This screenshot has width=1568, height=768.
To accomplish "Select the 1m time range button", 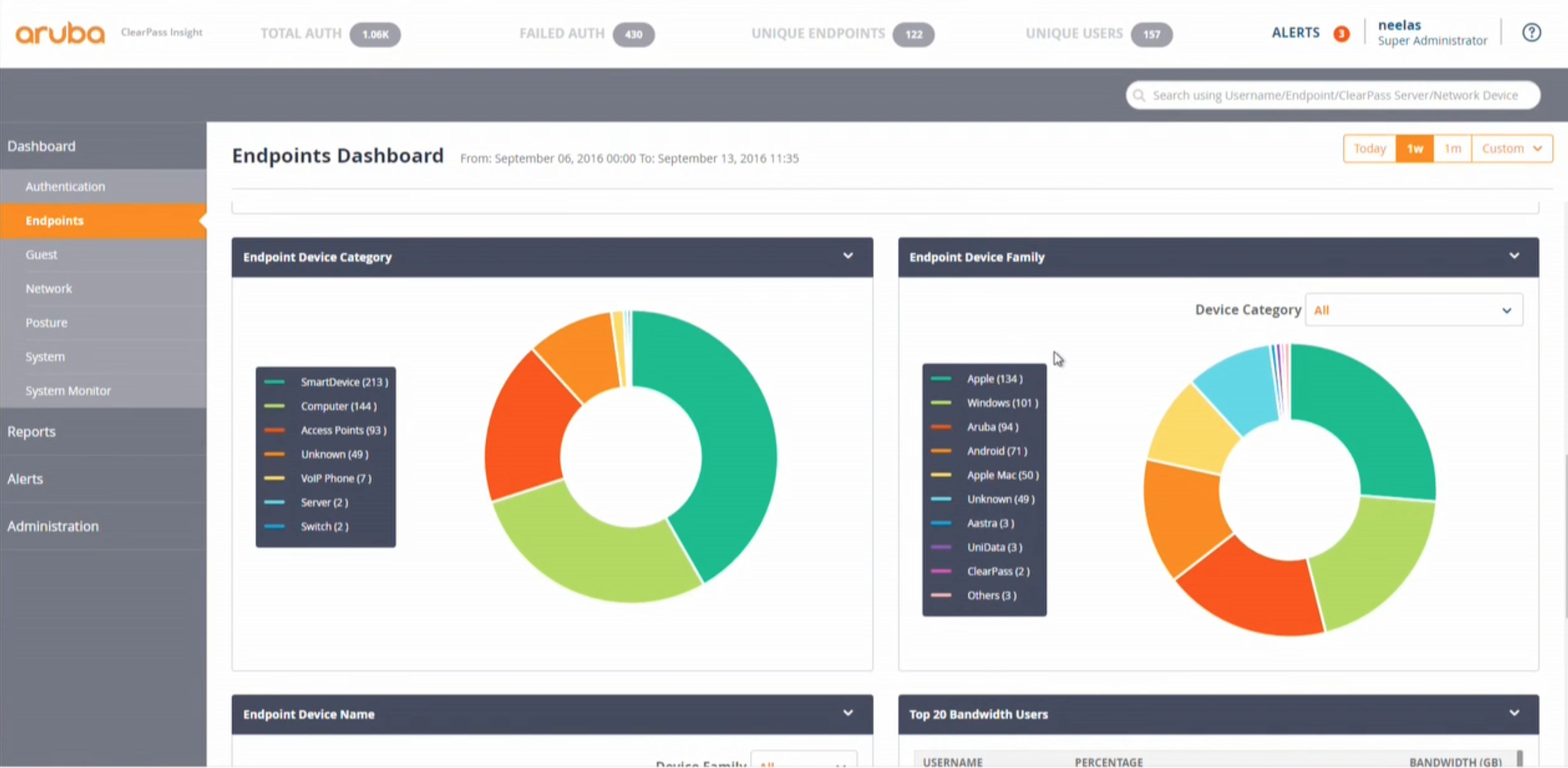I will (1452, 149).
